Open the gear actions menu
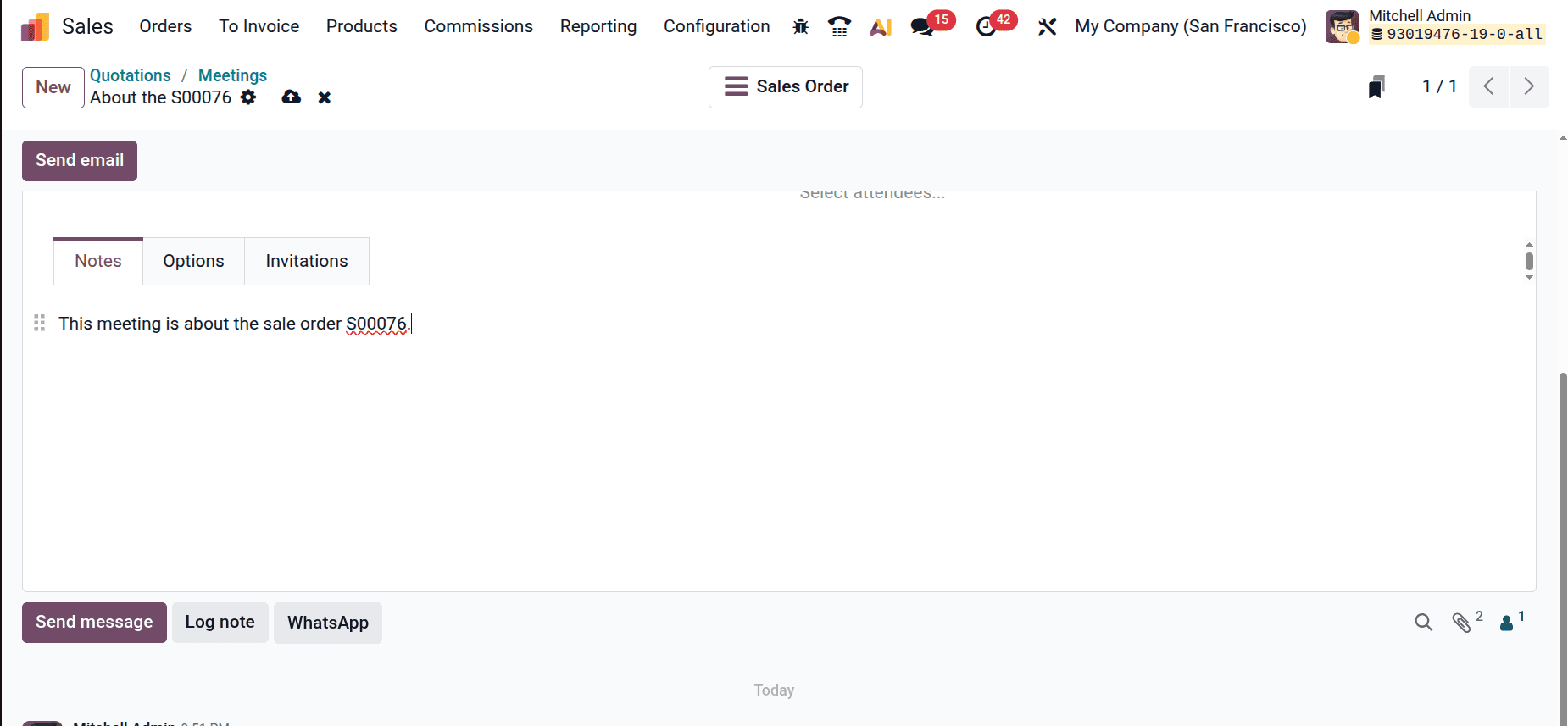Image resolution: width=1568 pixels, height=726 pixels. coord(248,97)
